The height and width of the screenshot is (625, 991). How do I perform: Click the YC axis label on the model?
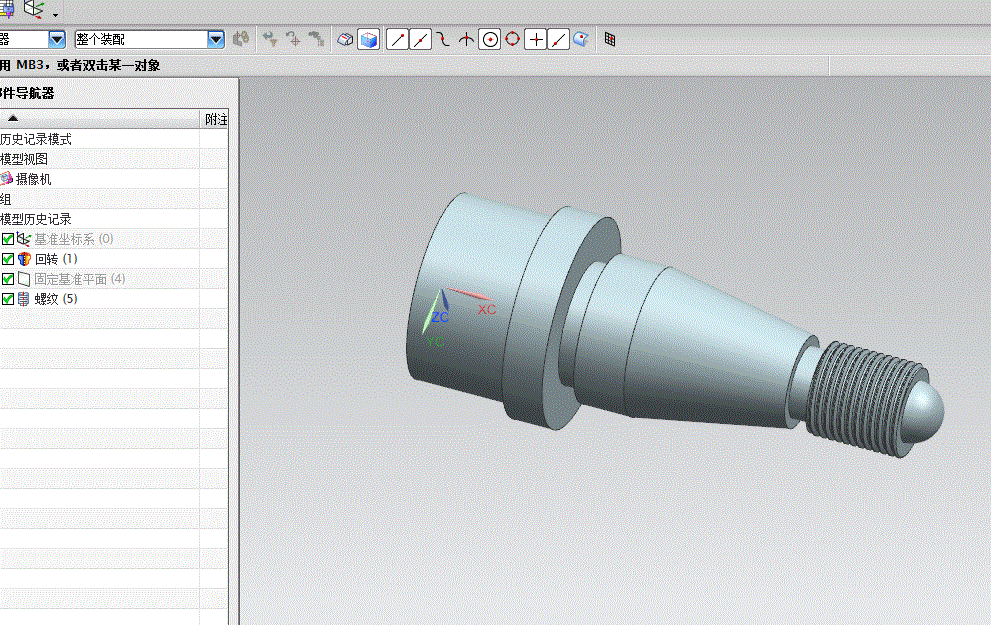click(x=435, y=342)
